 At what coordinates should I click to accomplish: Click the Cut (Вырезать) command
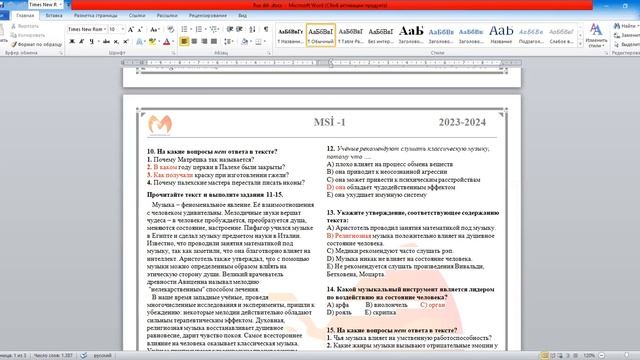tap(24, 26)
